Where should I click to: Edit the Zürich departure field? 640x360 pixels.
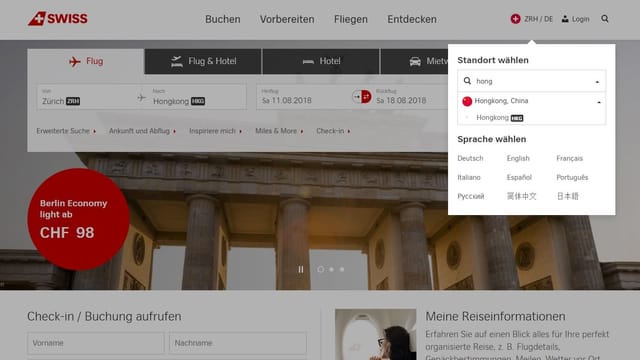[x=86, y=97]
